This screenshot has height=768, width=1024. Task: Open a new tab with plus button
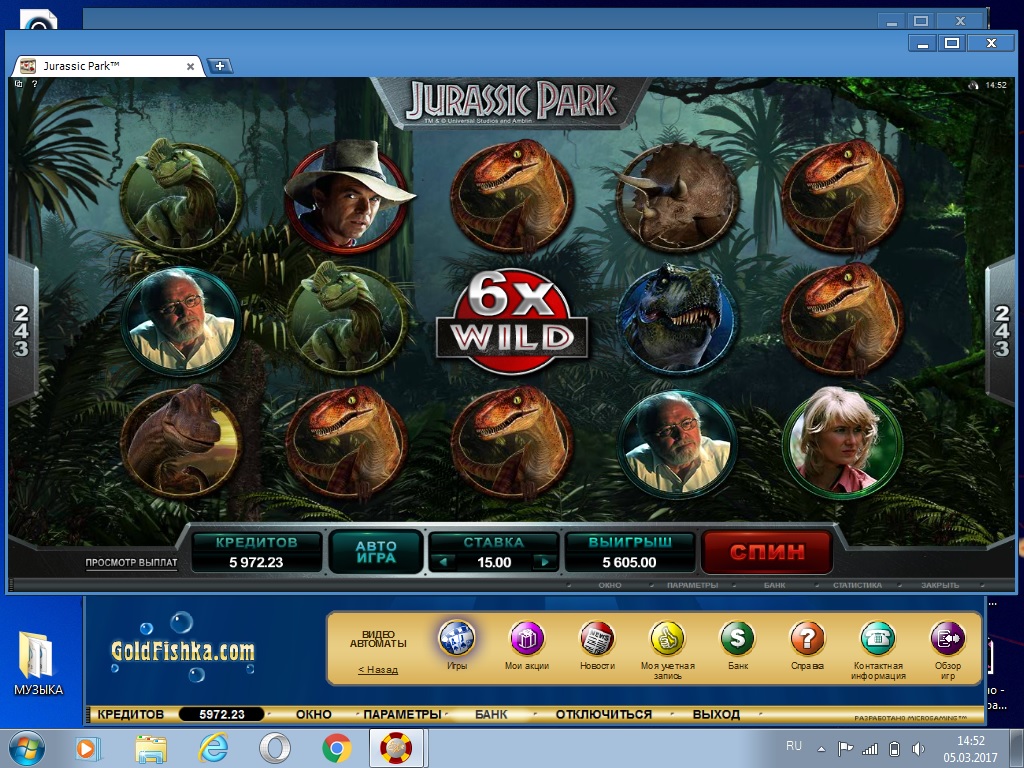pos(220,65)
